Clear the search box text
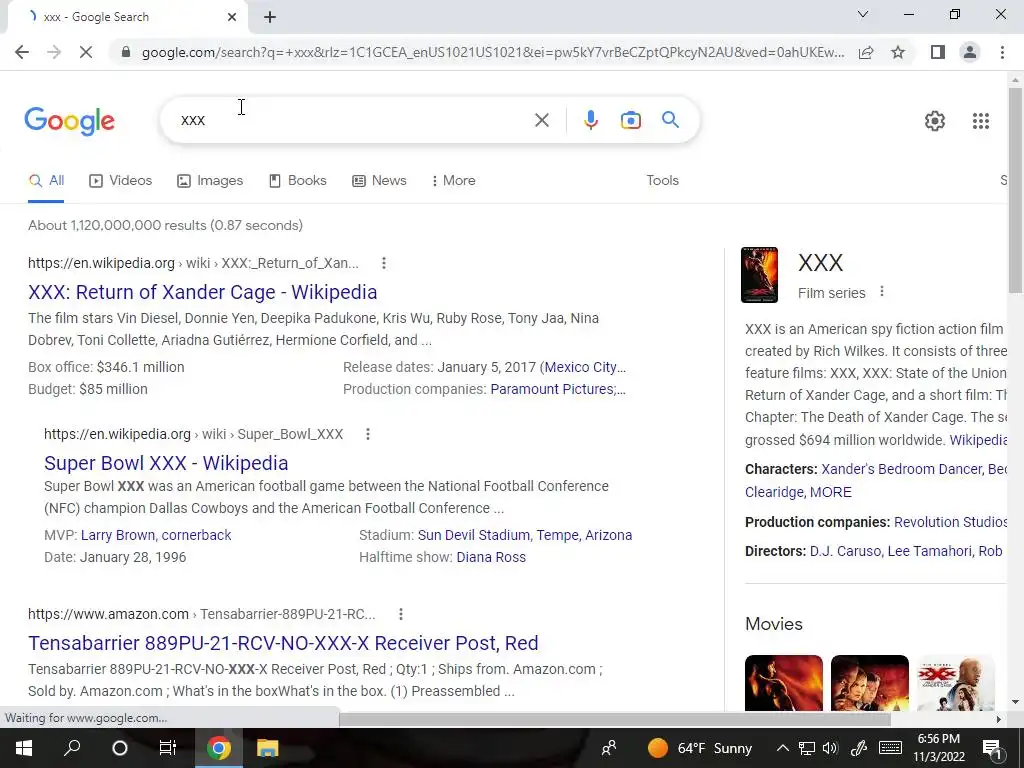 [541, 120]
